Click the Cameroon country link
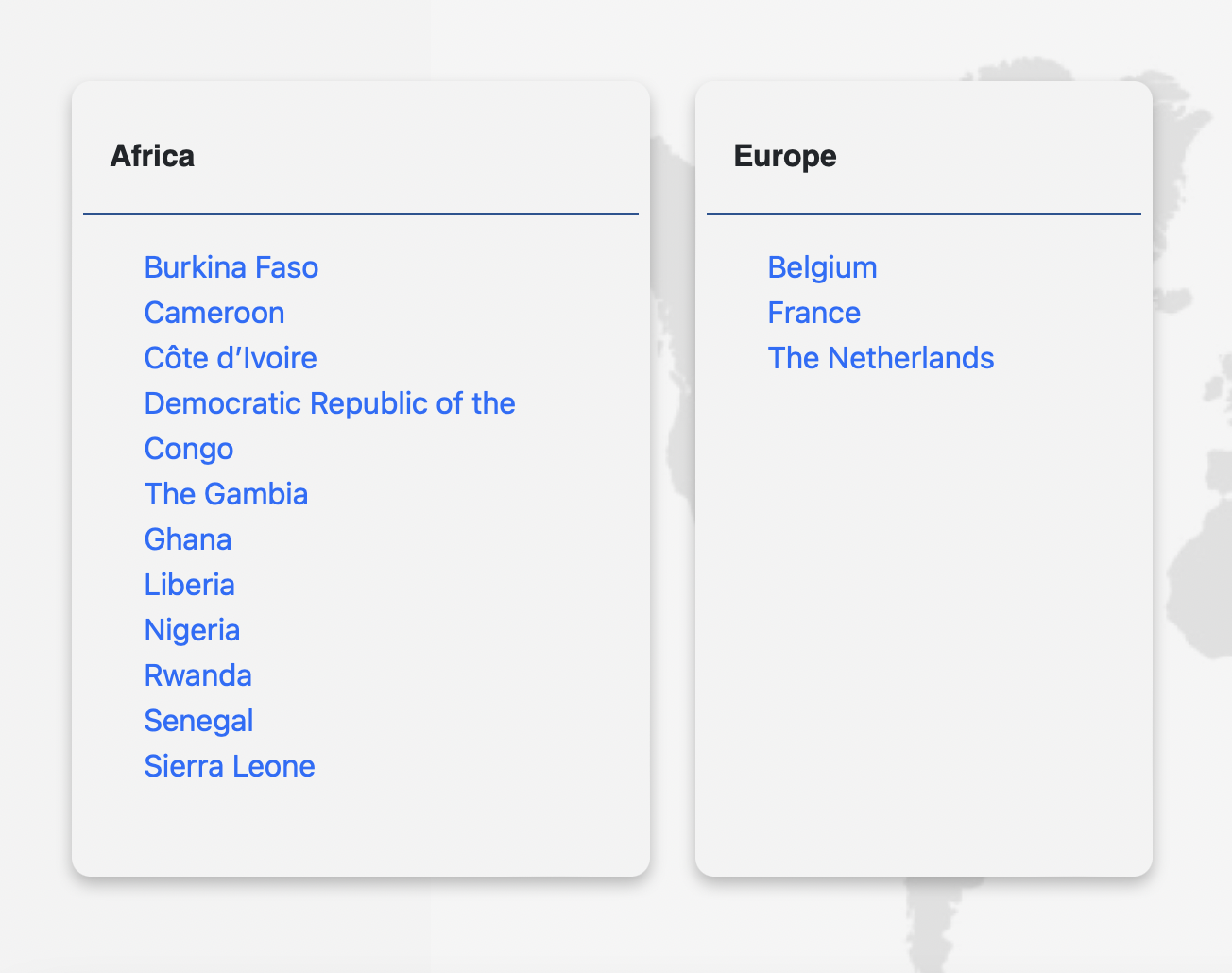1232x973 pixels. pyautogui.click(x=214, y=313)
